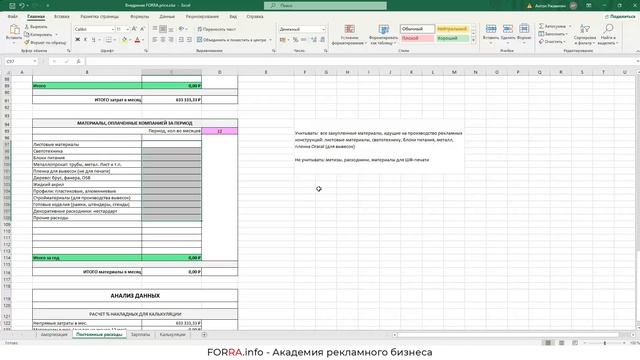Image resolution: width=640 pixels, height=360 pixels.
Task: Click the Increase Decimal icon
Action: (313, 40)
